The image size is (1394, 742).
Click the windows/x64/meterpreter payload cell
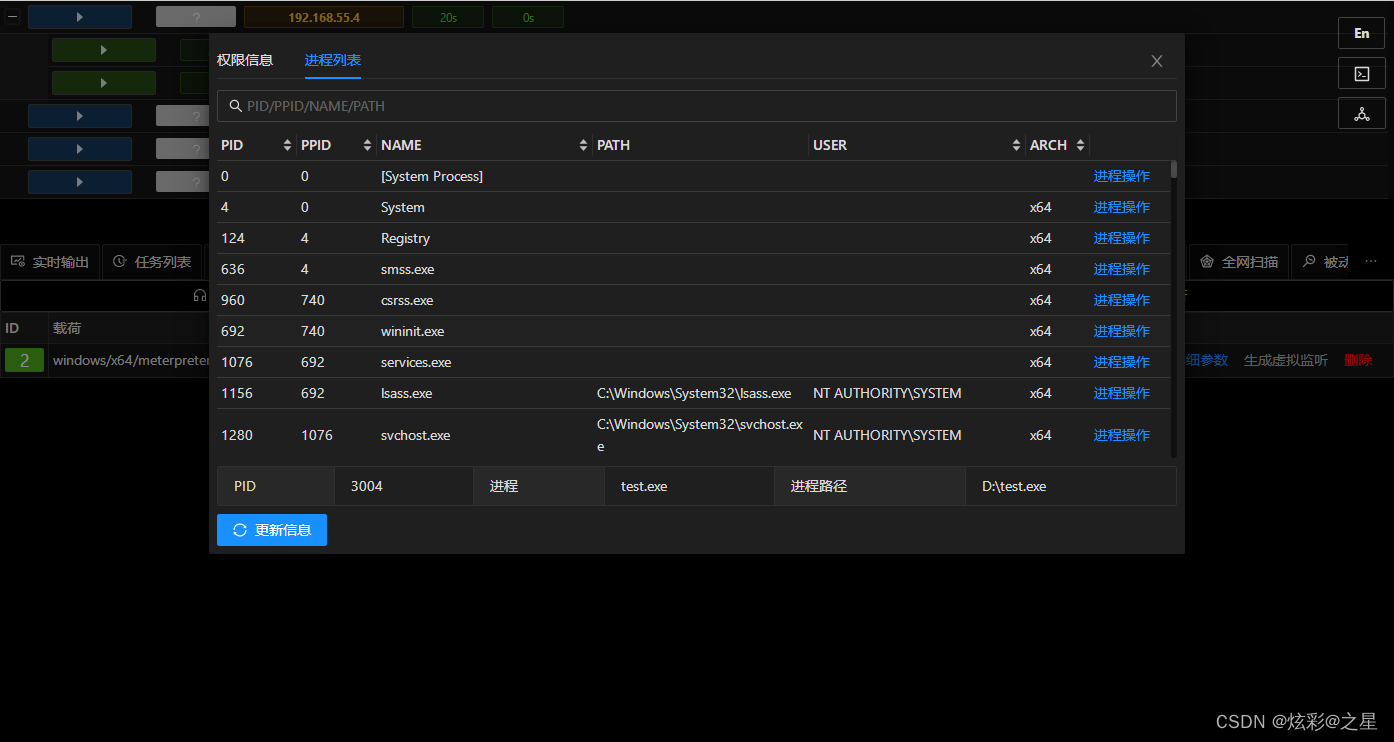pos(131,360)
